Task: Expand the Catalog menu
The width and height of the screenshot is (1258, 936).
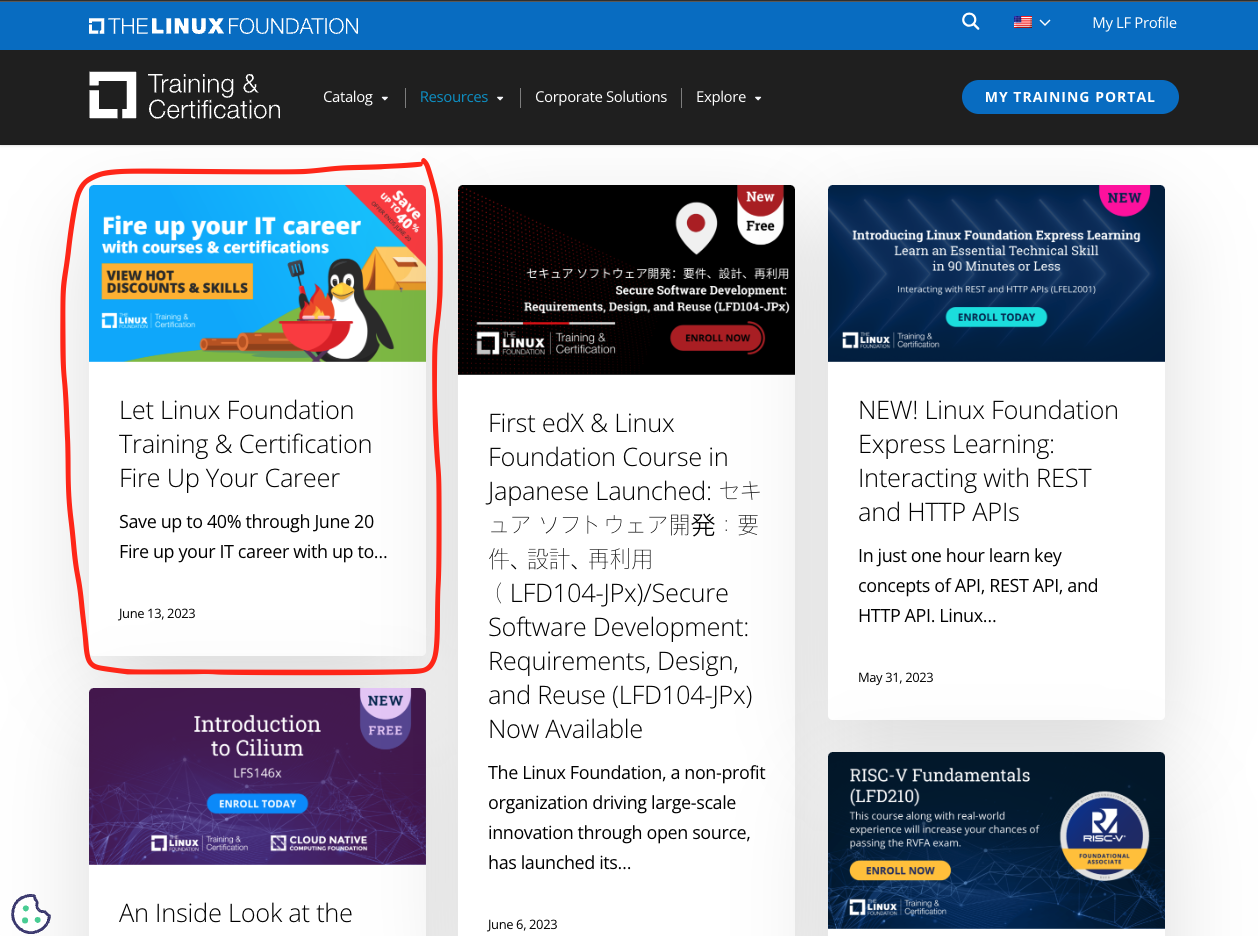Action: point(355,97)
